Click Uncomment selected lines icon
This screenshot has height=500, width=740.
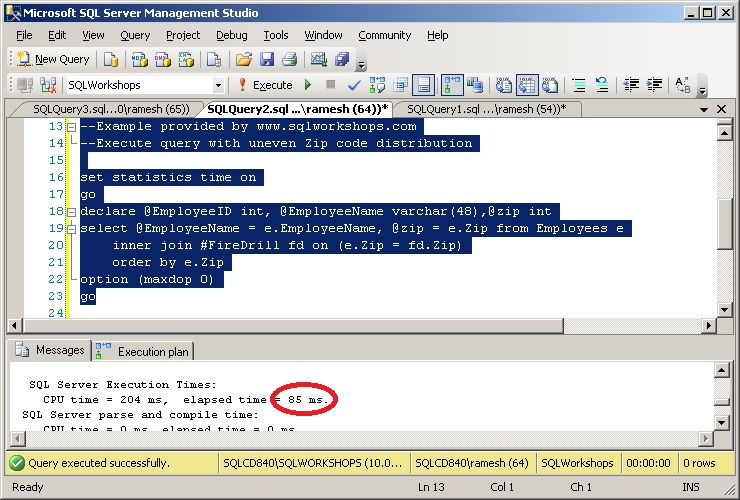602,85
